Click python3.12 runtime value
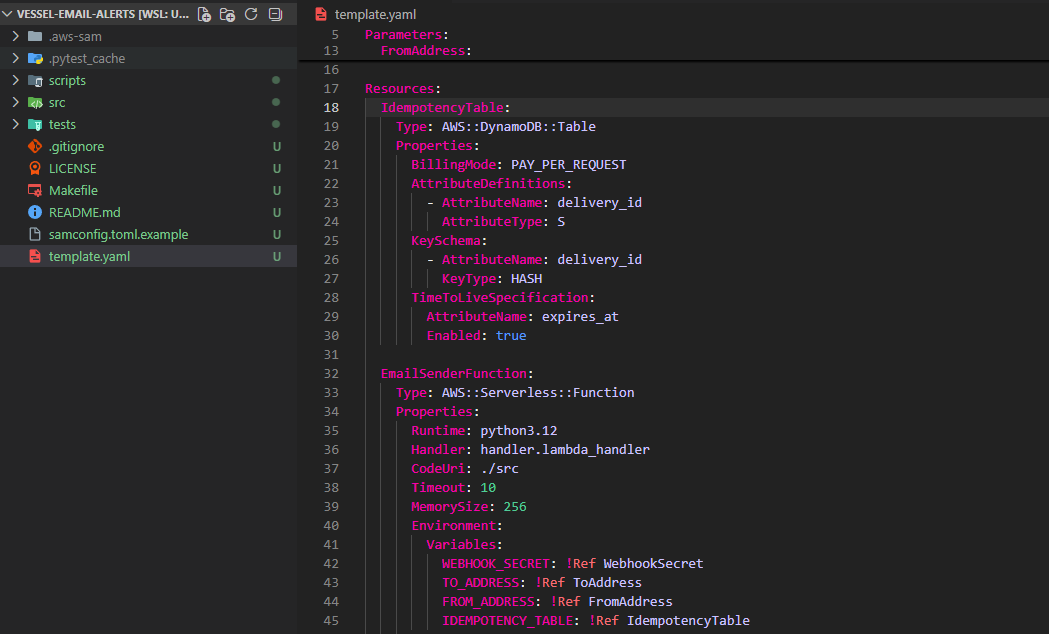This screenshot has width=1049, height=634. [518, 431]
